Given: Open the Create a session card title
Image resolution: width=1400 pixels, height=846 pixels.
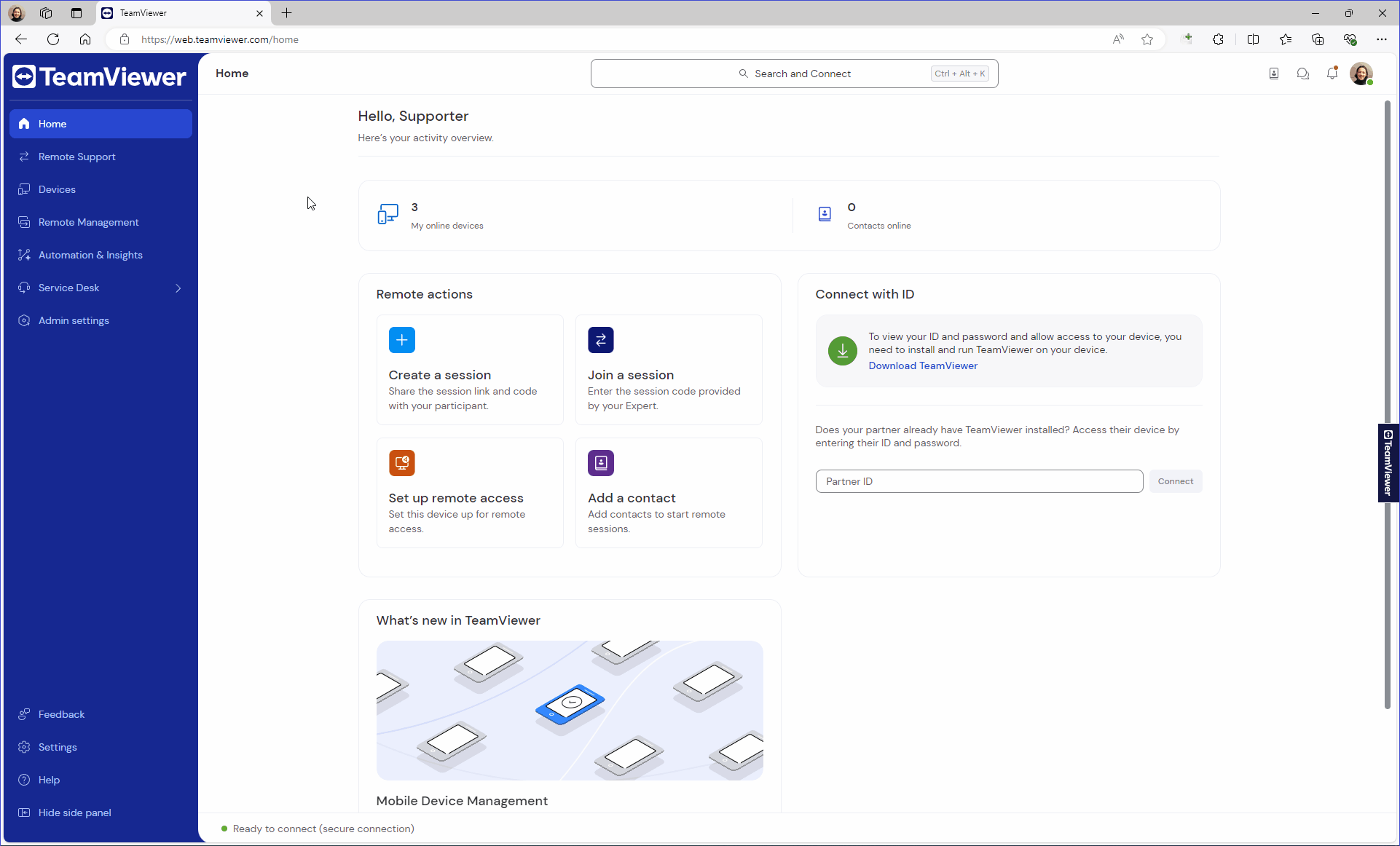Looking at the screenshot, I should click(440, 375).
